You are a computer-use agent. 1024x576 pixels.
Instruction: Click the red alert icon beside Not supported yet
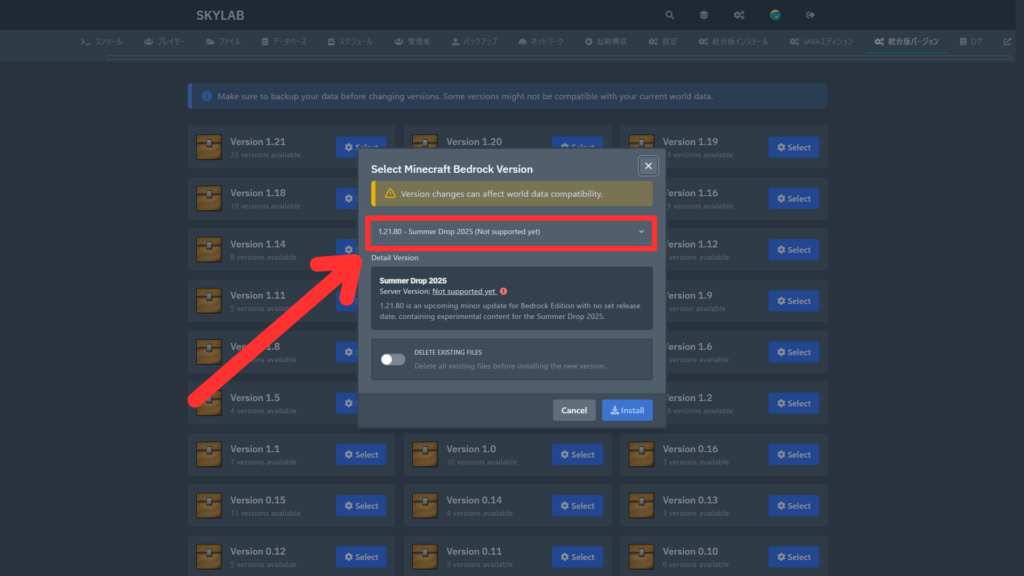504,291
